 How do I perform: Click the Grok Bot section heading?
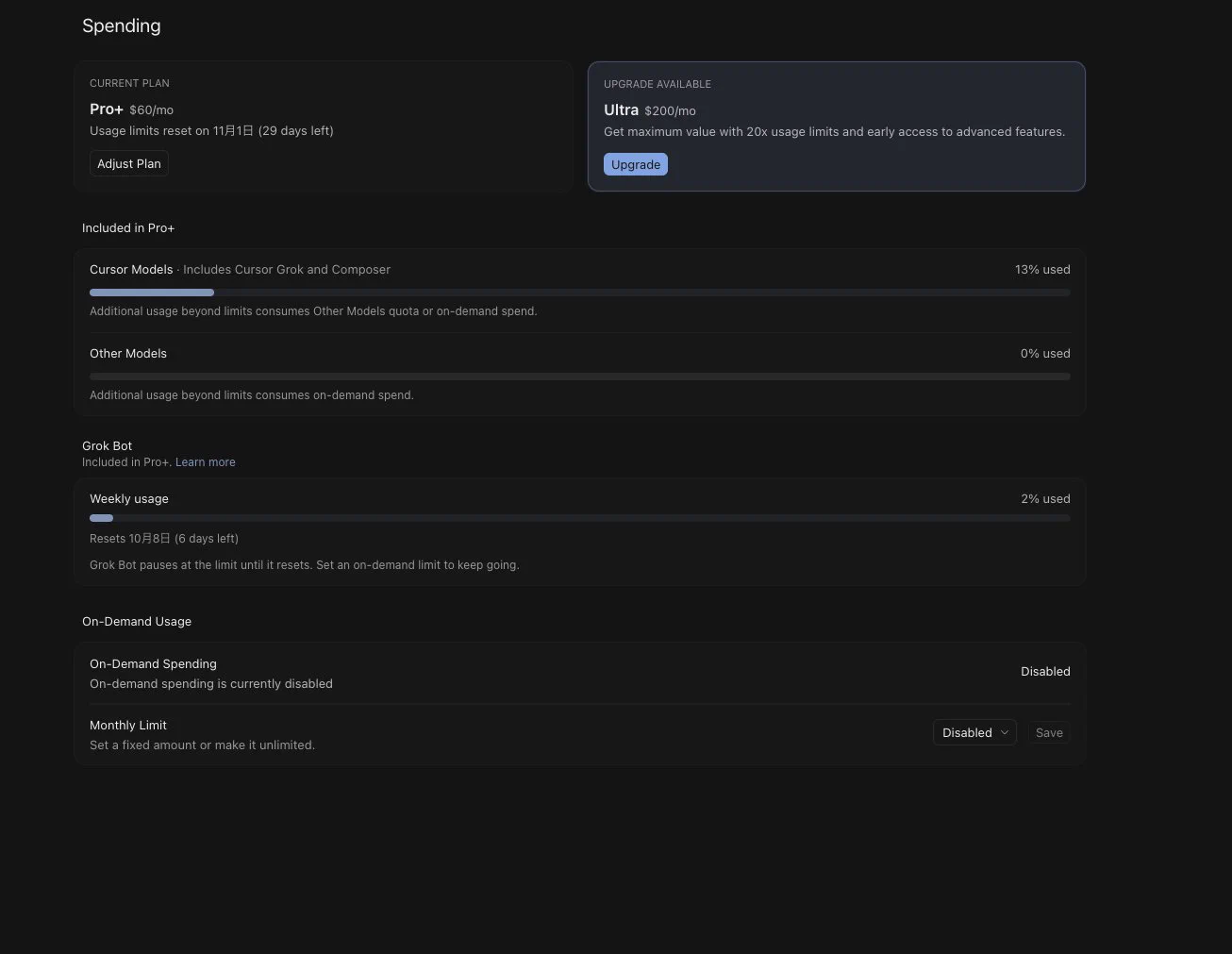[x=108, y=446]
